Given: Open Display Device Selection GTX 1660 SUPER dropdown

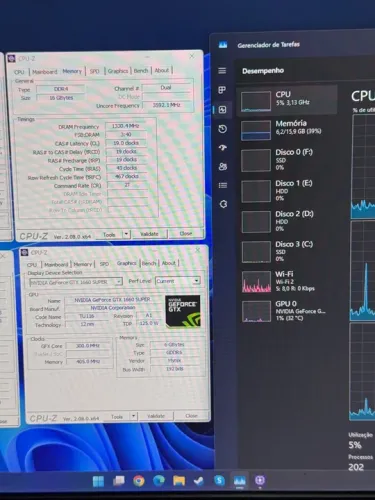Looking at the screenshot, I should tap(76, 282).
